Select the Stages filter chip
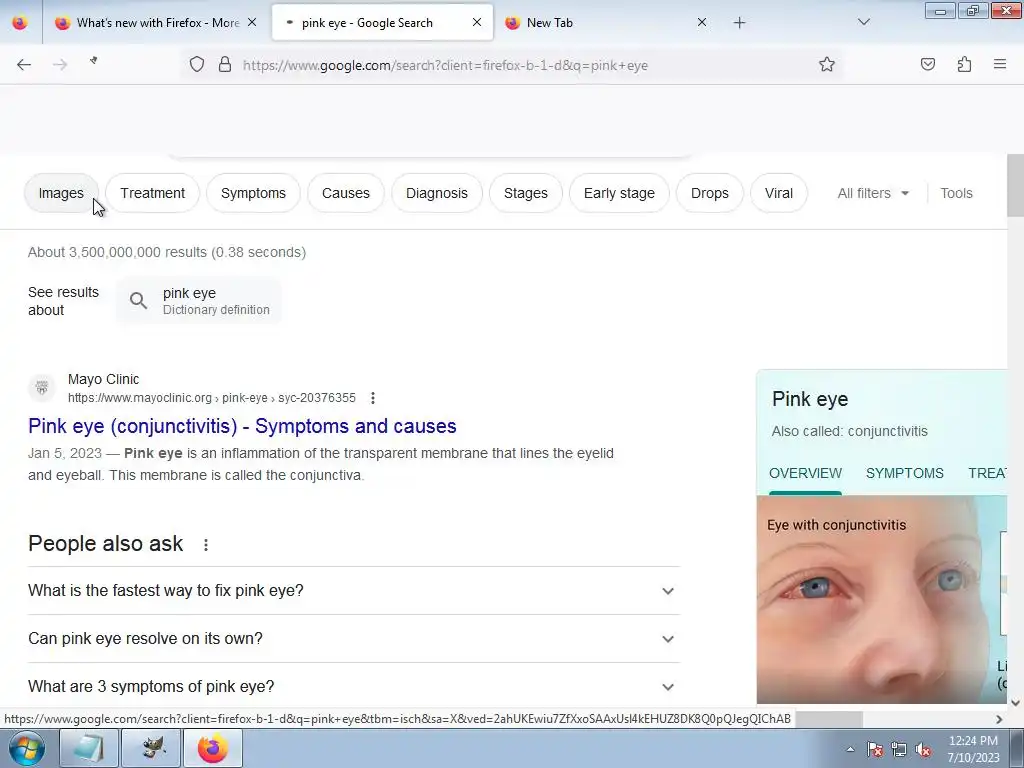The image size is (1024, 768). [526, 193]
